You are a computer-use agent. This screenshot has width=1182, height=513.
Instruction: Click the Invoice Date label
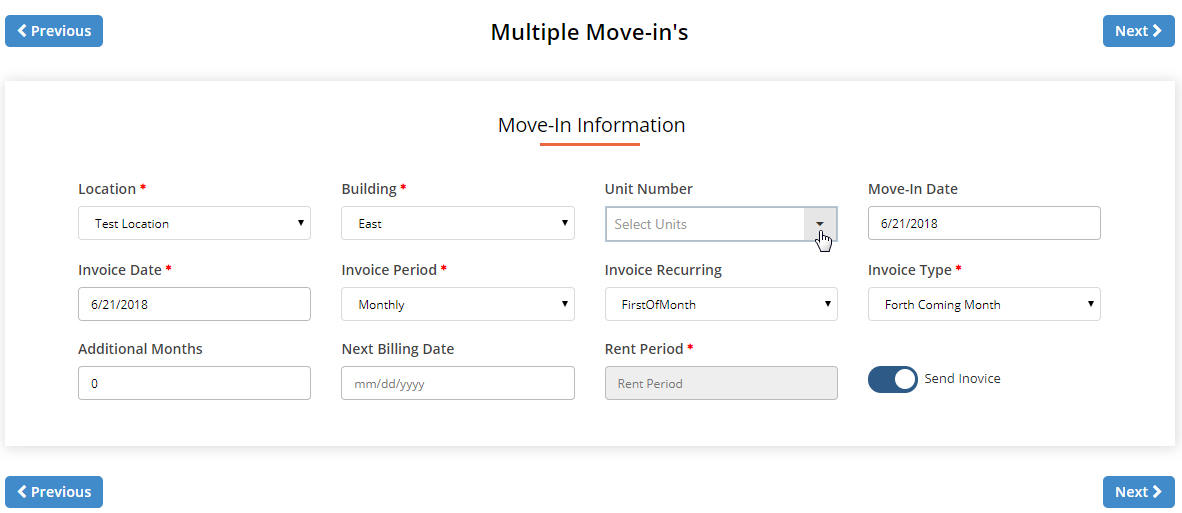121,270
